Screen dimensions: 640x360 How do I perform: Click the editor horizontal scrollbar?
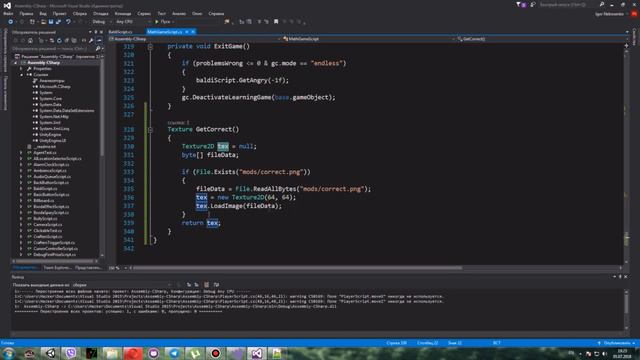tap(298, 268)
